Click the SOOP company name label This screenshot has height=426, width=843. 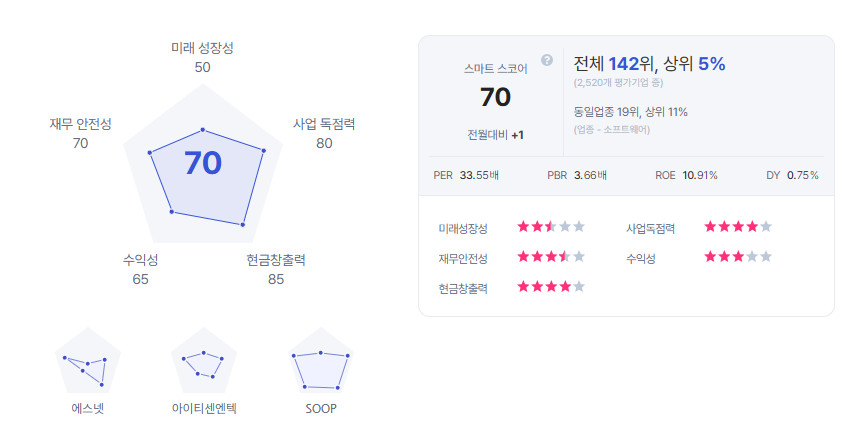321,408
